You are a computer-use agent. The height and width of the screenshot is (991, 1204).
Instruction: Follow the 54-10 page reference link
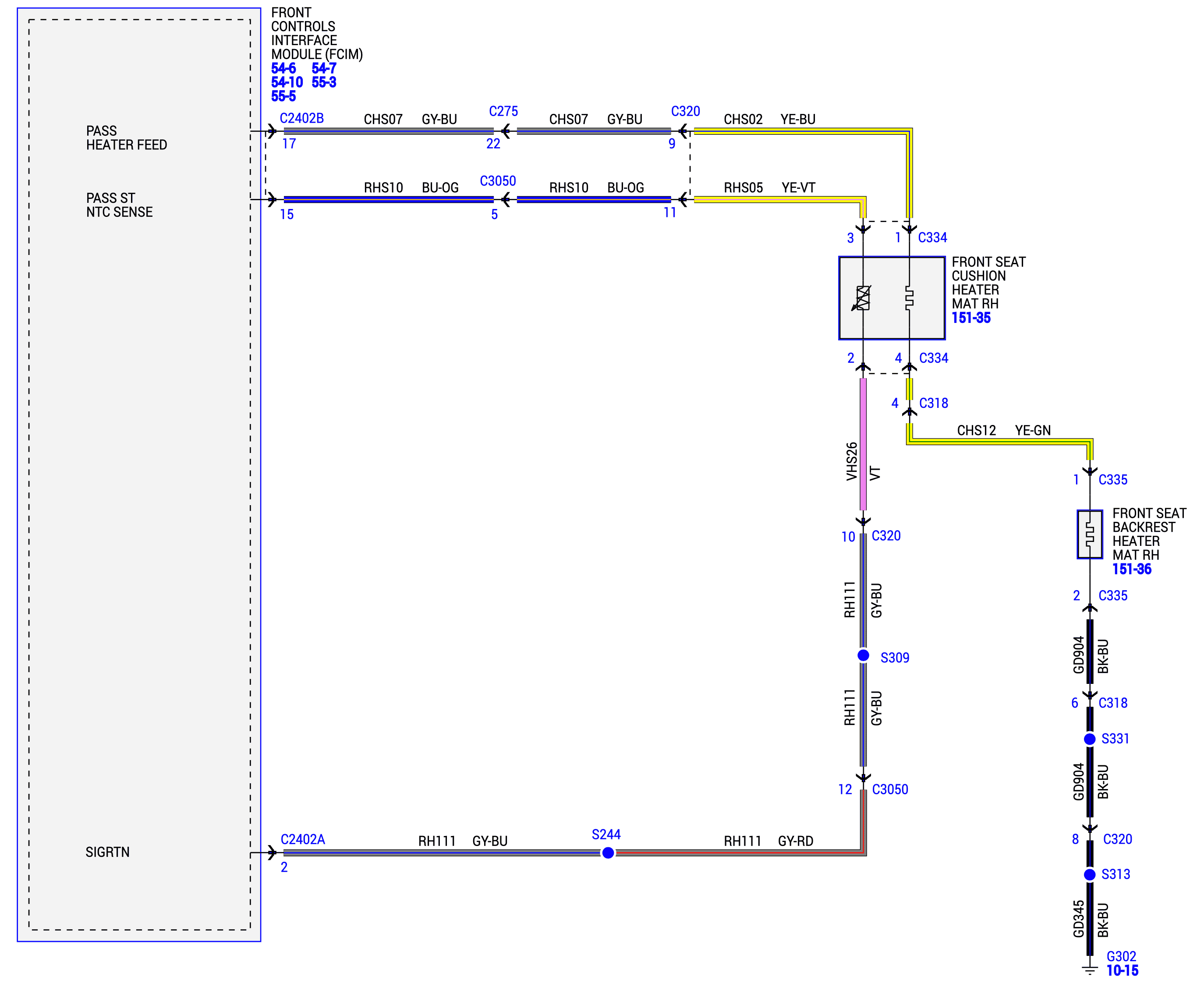(287, 82)
